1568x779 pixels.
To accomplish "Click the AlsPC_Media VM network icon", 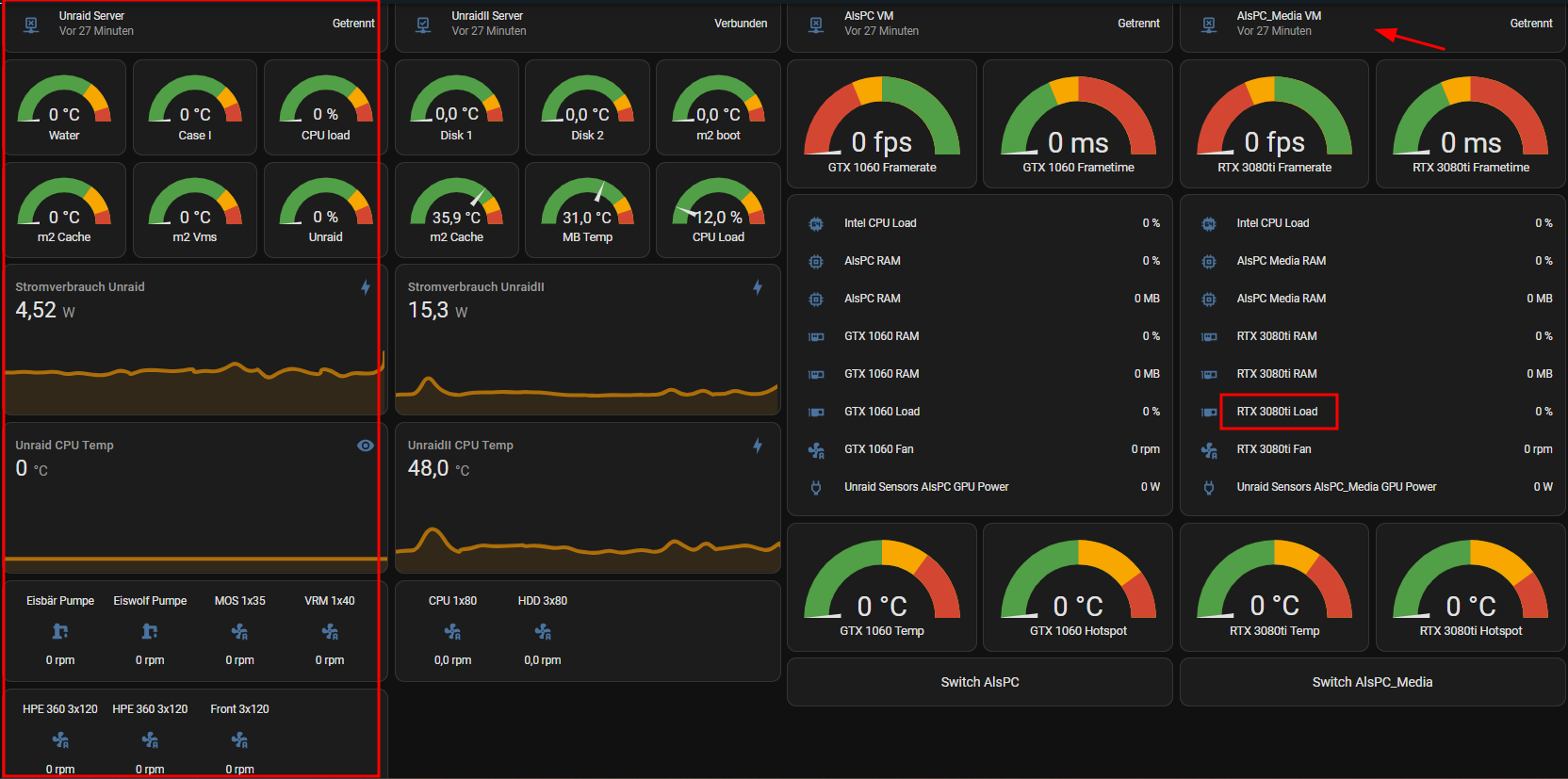I will click(x=1209, y=24).
